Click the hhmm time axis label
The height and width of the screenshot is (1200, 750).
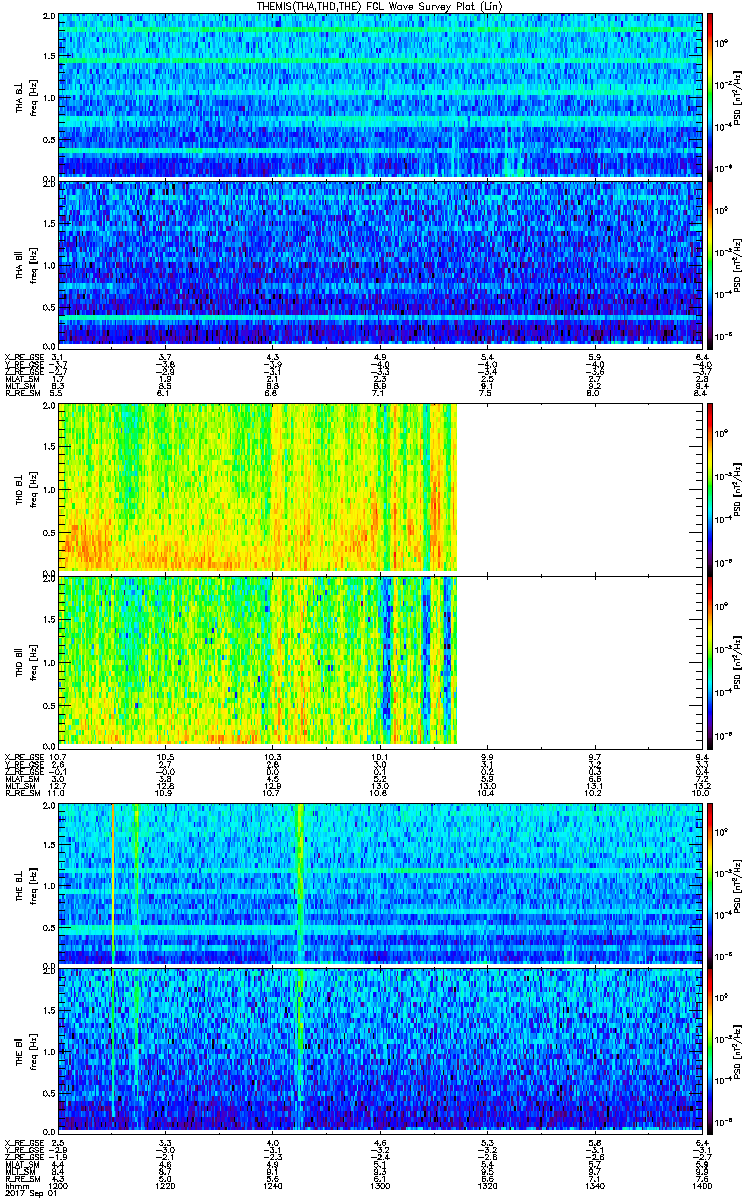point(17,1185)
